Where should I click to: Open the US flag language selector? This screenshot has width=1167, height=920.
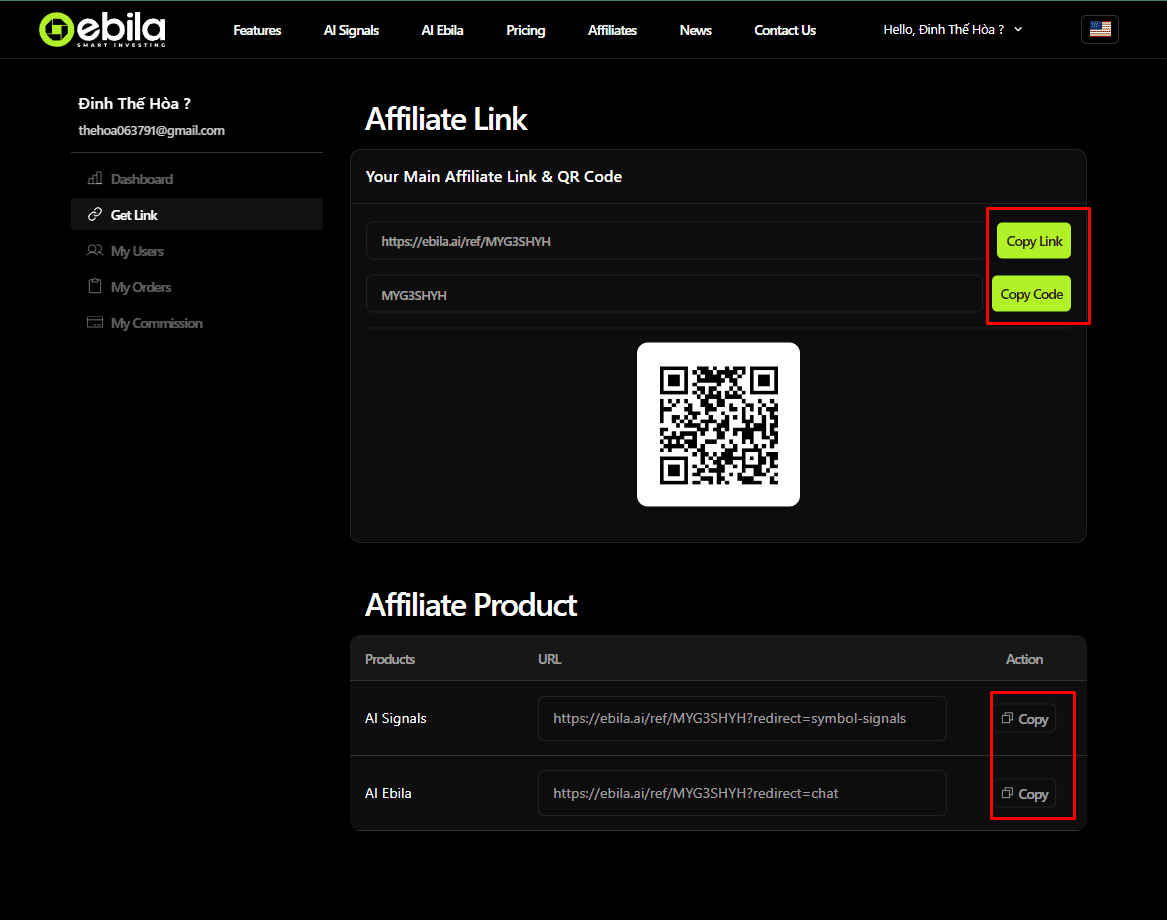click(1099, 29)
